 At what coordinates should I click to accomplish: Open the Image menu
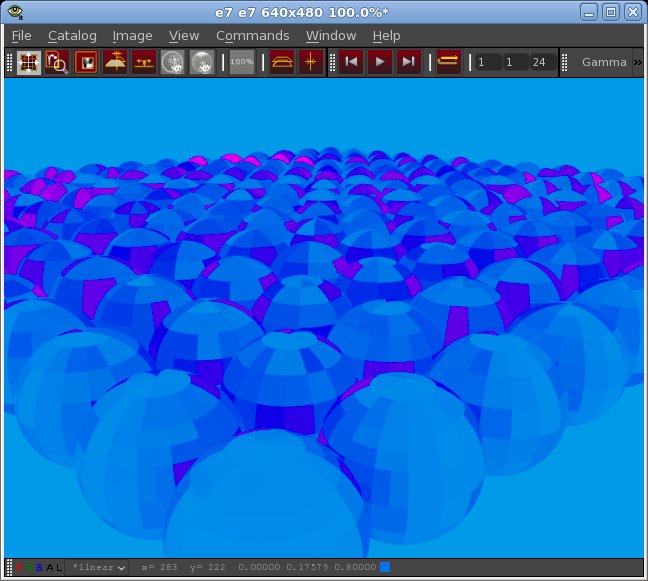133,36
